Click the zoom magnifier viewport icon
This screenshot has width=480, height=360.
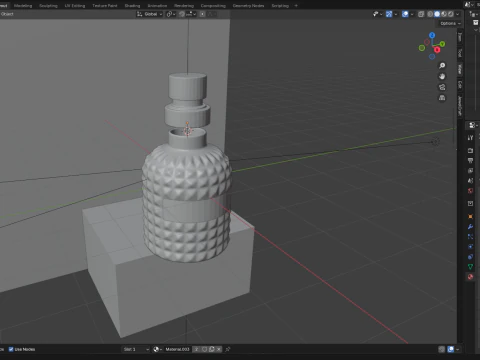(442, 66)
